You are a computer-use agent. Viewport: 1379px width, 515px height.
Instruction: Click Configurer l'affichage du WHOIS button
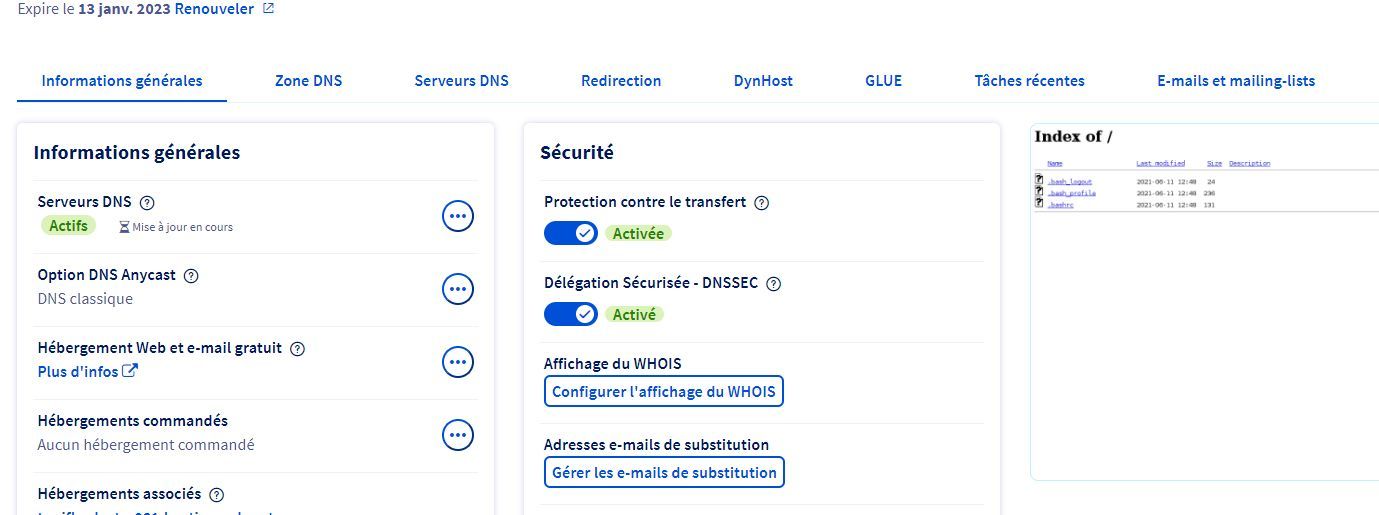(664, 392)
